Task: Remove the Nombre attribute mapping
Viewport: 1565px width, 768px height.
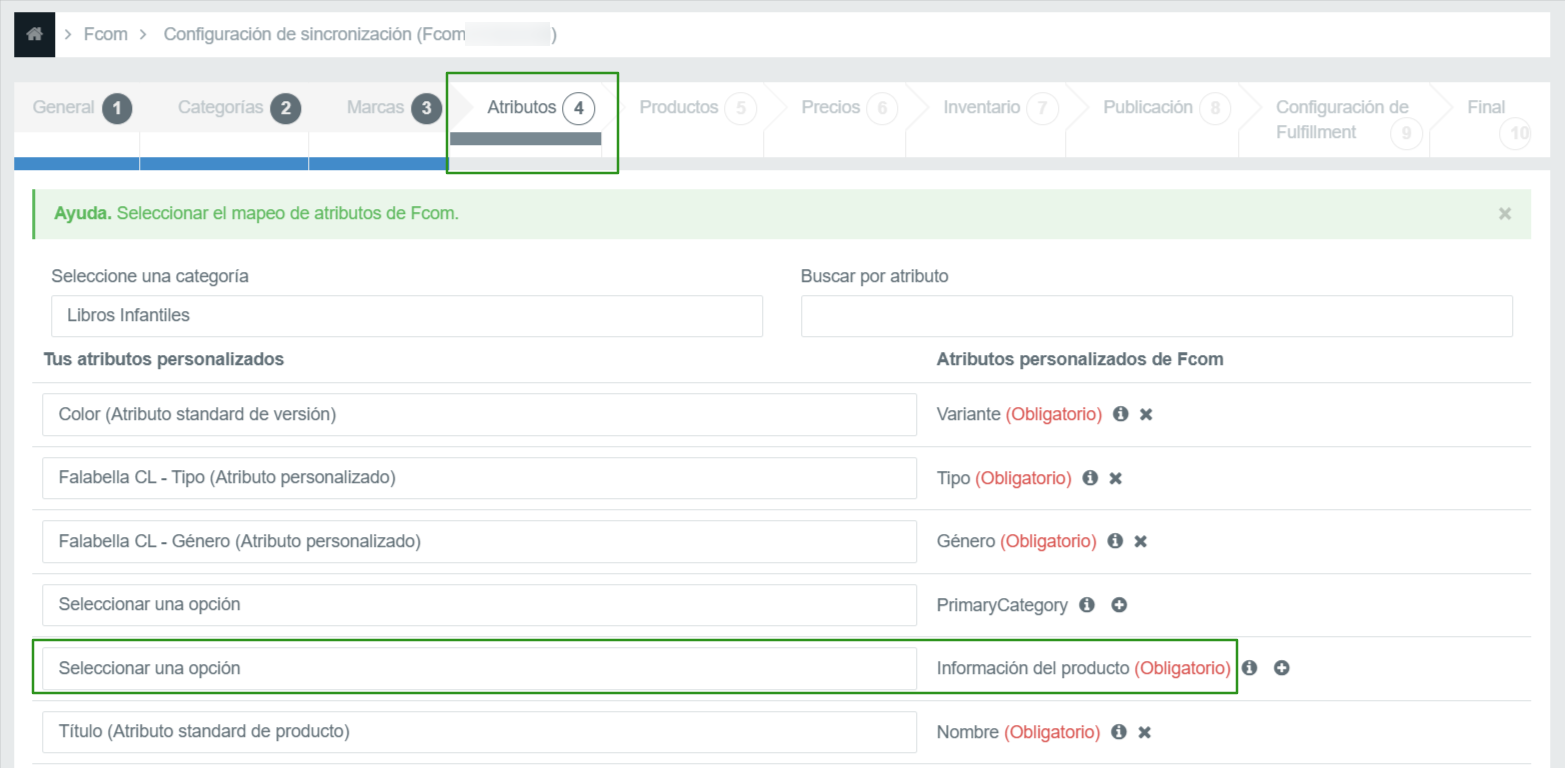Action: tap(1144, 732)
